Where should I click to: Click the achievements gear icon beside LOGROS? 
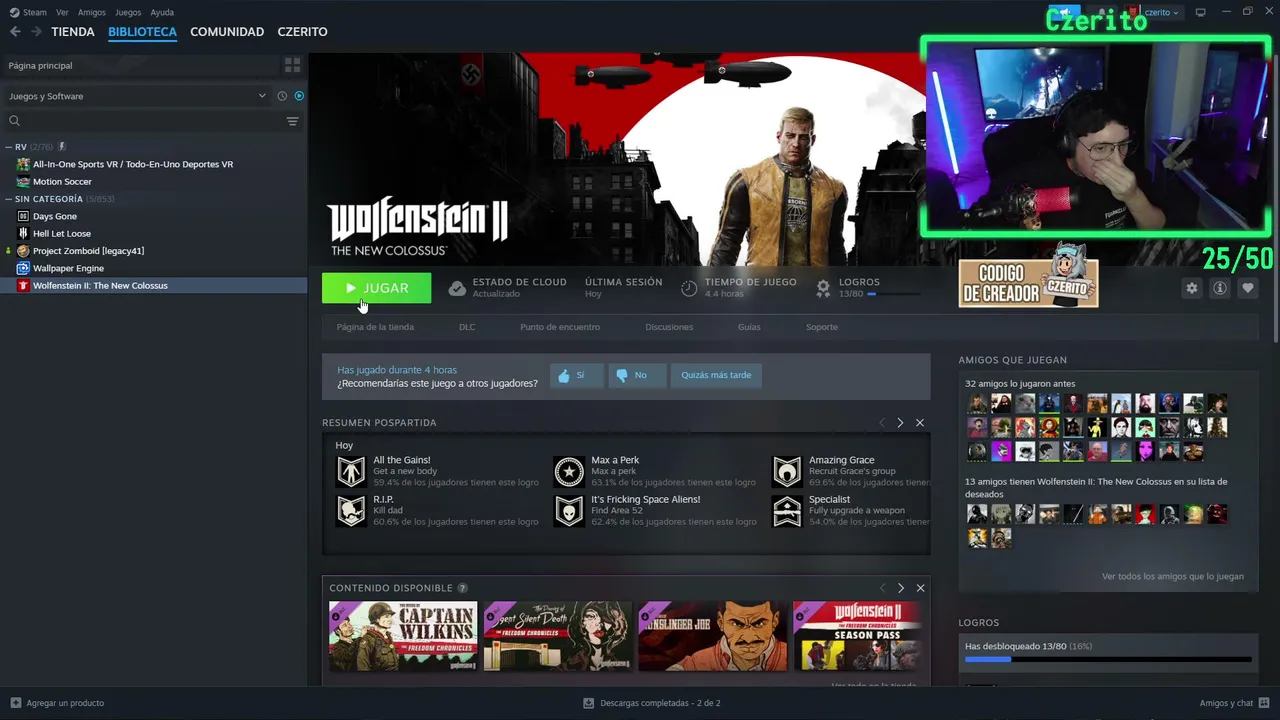tap(823, 288)
